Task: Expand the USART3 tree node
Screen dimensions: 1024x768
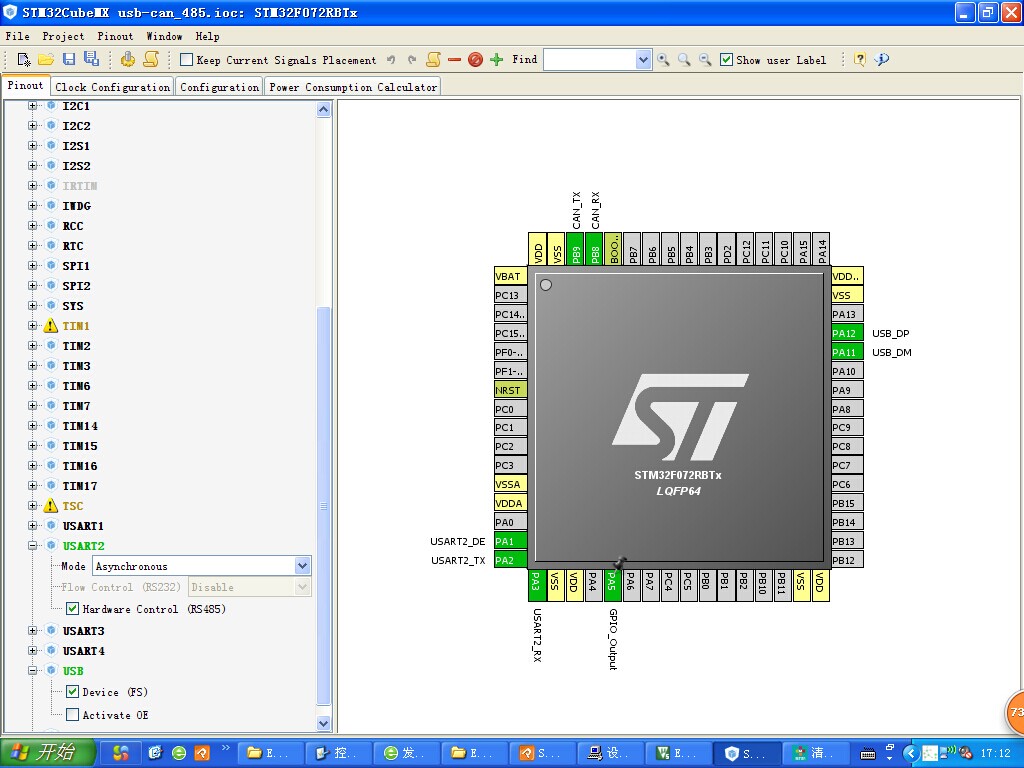Action: click(32, 630)
